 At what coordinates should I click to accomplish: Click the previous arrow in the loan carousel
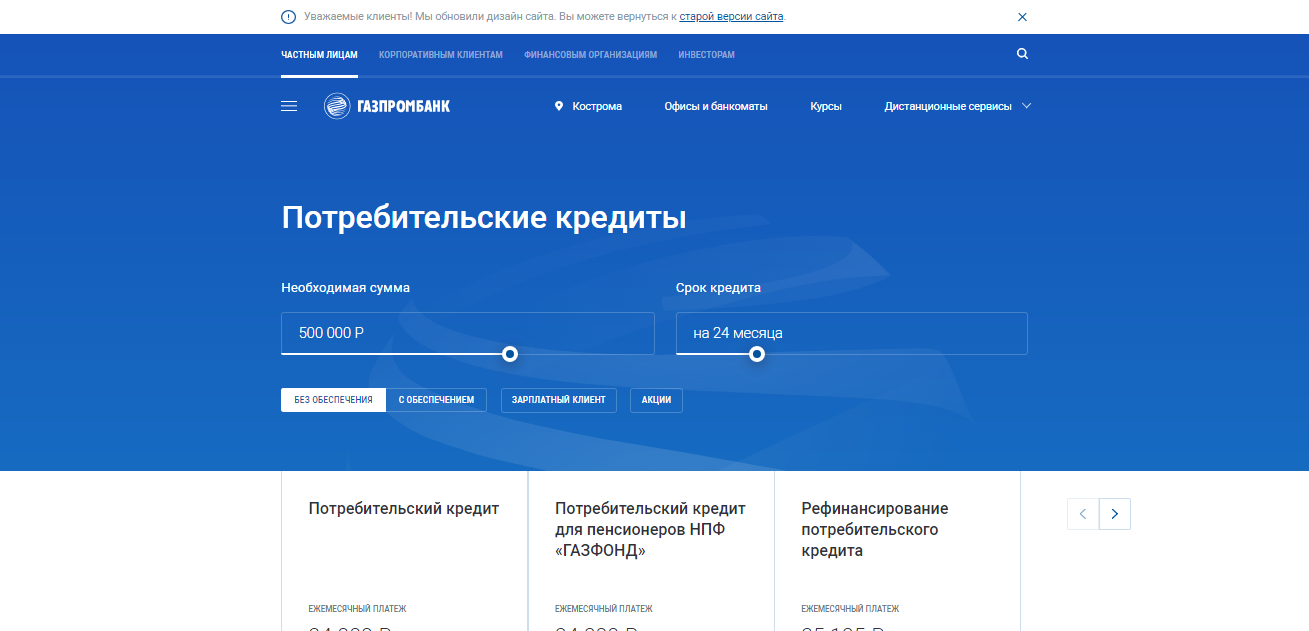click(1083, 514)
